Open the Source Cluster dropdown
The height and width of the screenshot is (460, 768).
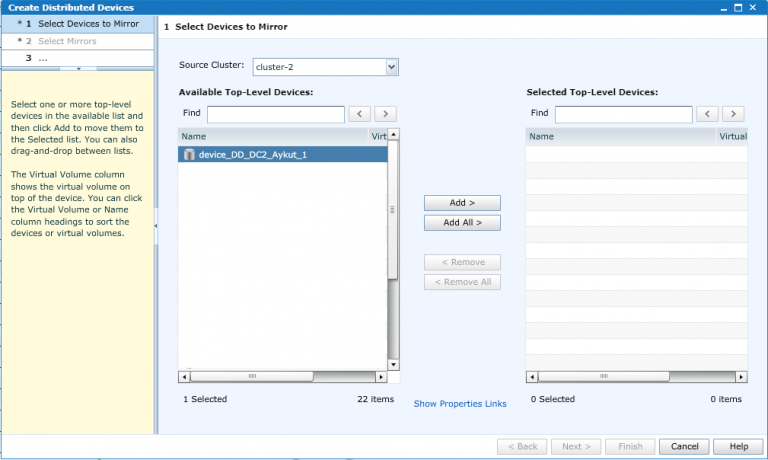click(x=391, y=67)
